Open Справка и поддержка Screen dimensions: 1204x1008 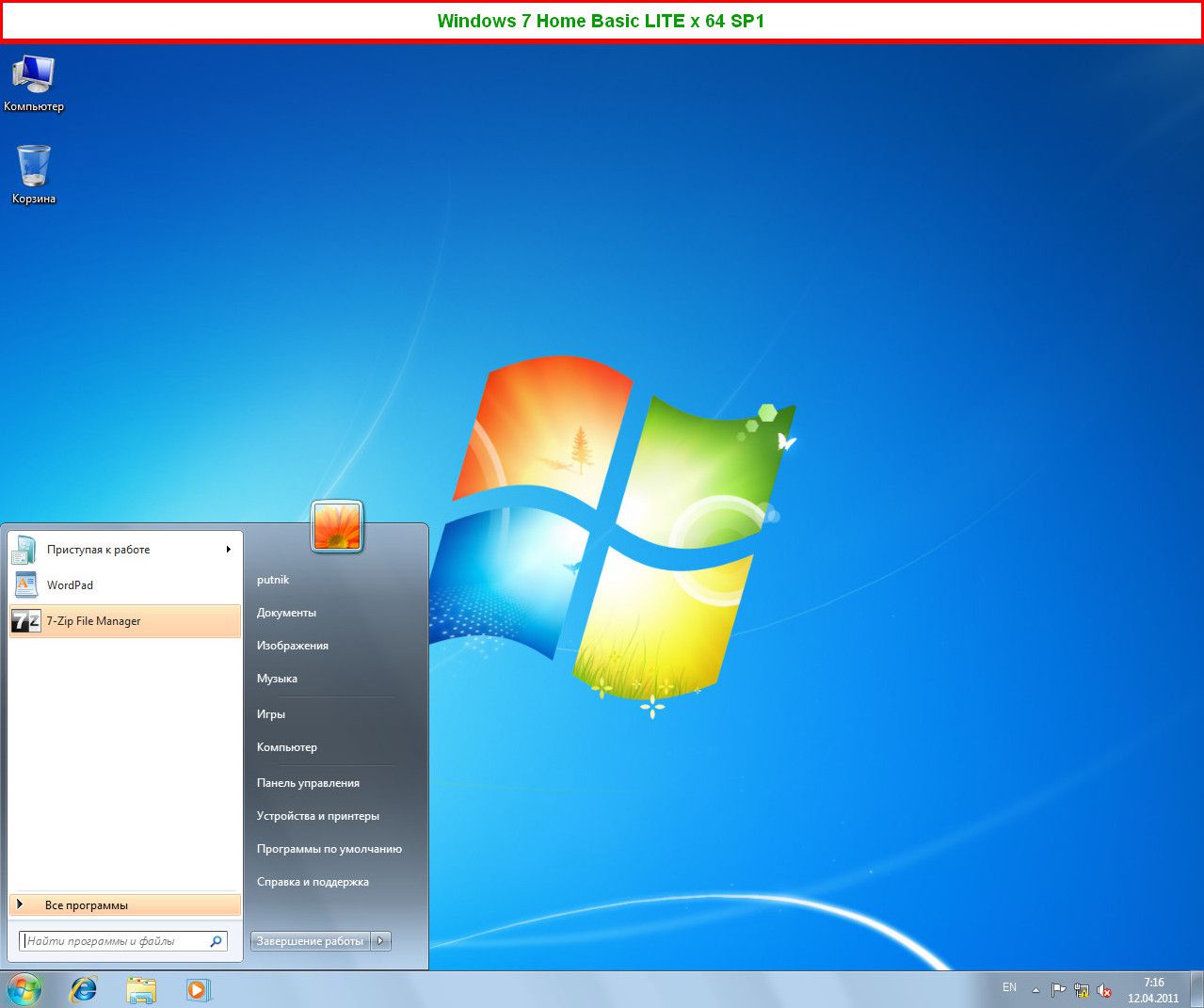(x=313, y=882)
